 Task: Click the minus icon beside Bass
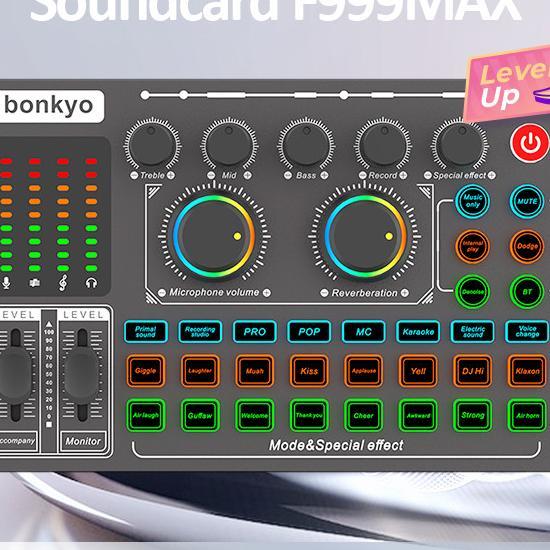(x=288, y=175)
